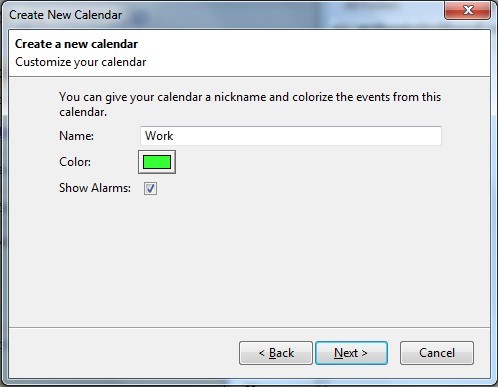
Task: Click the "Show Alarms:" label
Action: [x=95, y=188]
